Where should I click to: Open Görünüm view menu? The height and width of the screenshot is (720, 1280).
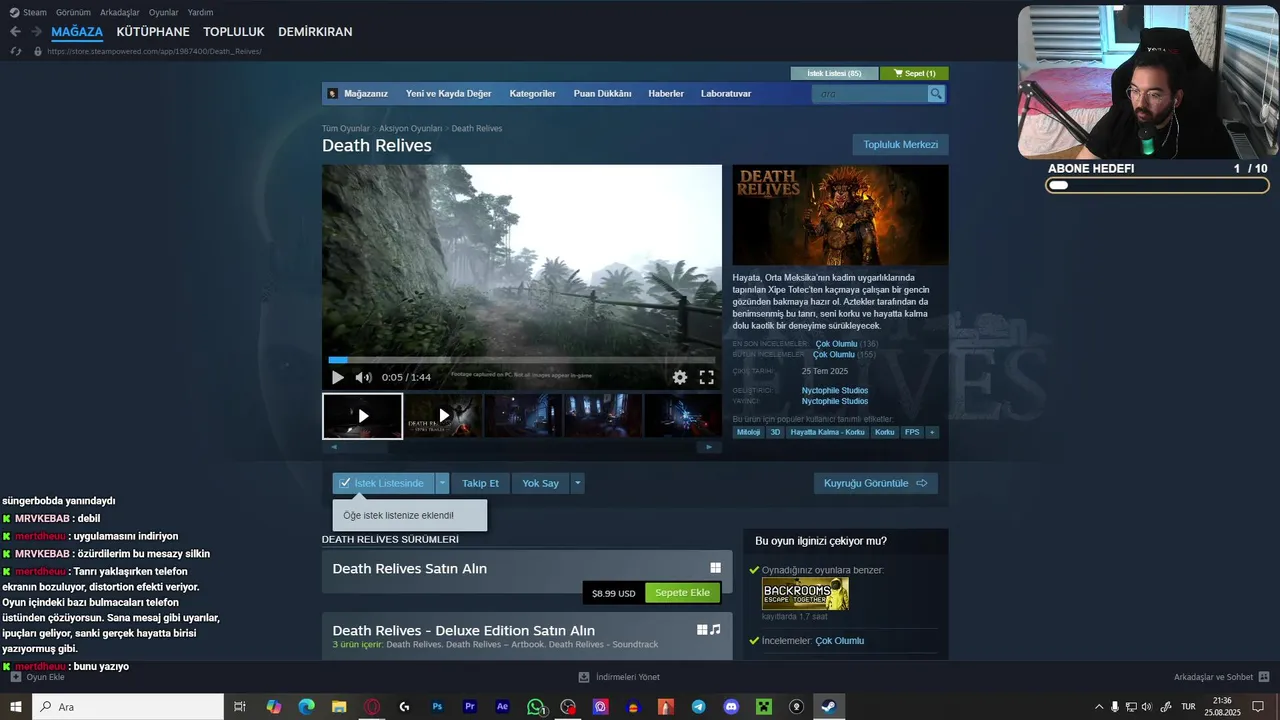[73, 12]
